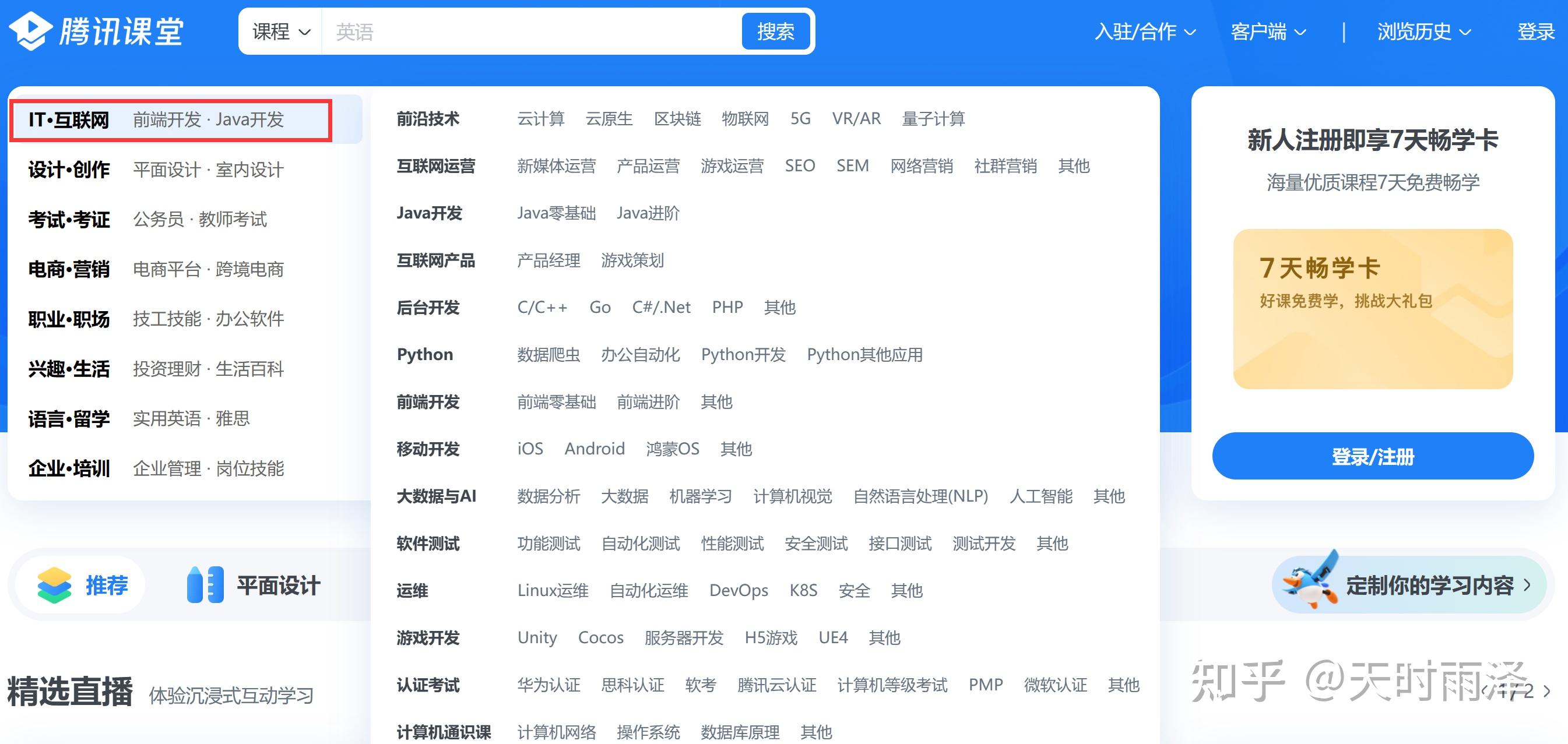Open the 区块链 subcategory link

(677, 119)
